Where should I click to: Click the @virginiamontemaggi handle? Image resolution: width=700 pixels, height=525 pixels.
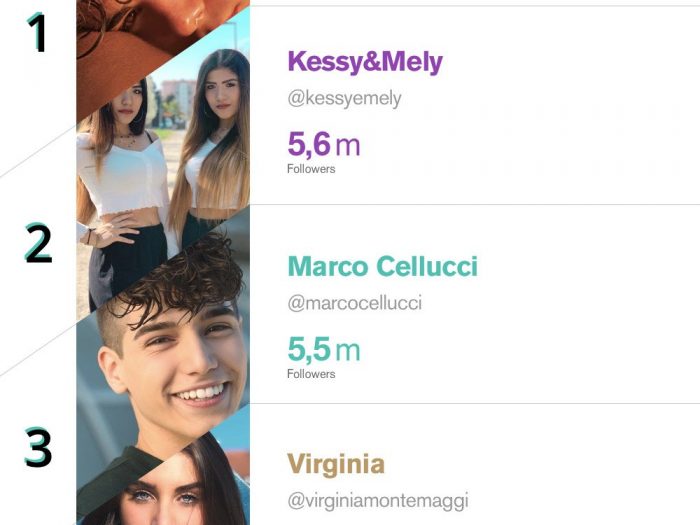377,501
